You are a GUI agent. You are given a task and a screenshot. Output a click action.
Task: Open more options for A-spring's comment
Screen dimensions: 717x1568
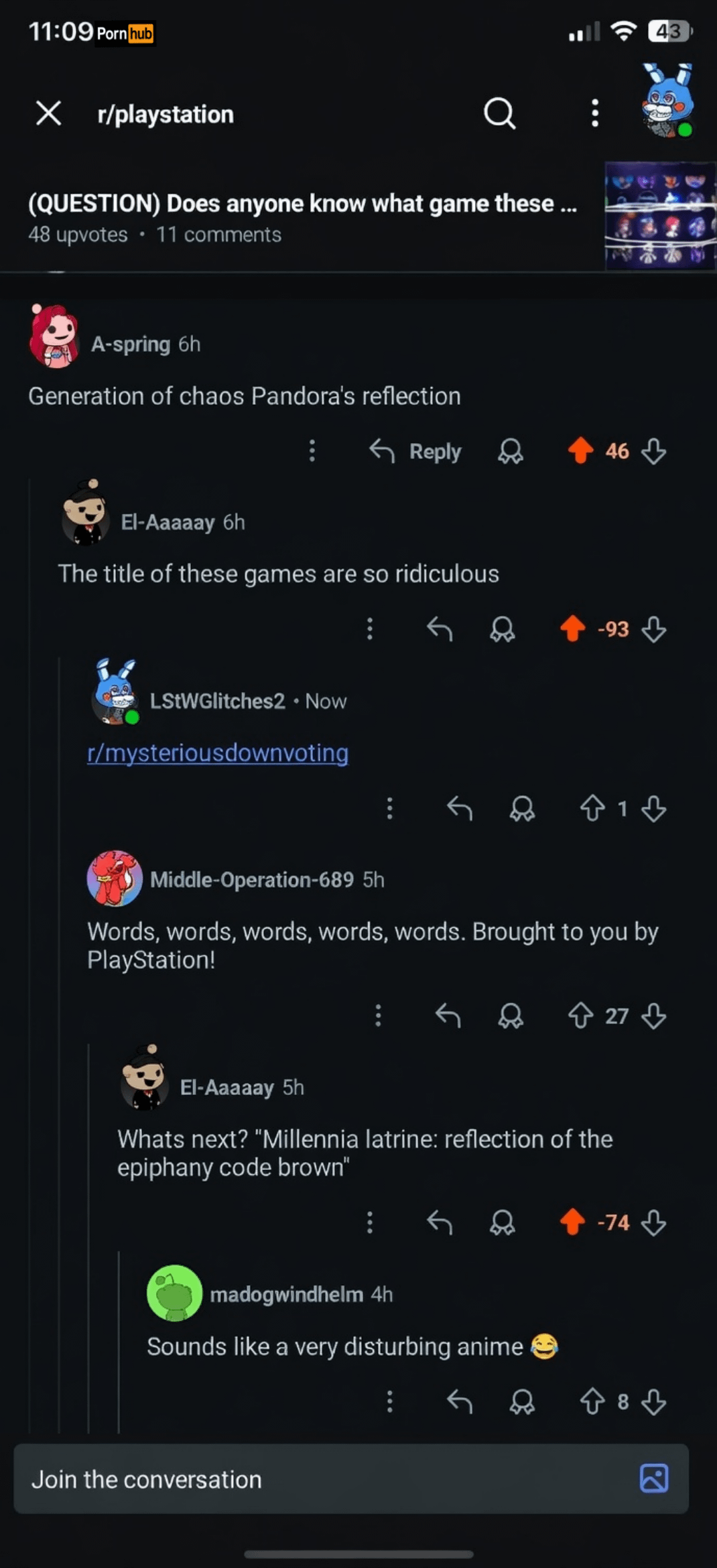tap(312, 451)
